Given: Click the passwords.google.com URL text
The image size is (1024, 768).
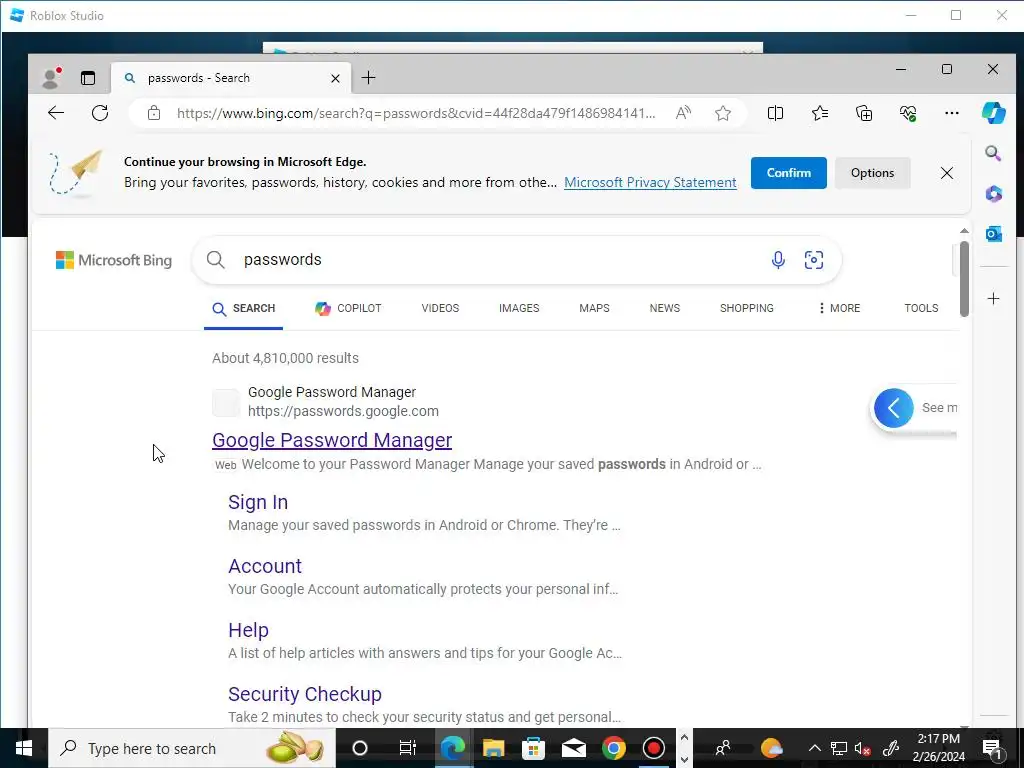Looking at the screenshot, I should [x=343, y=411].
